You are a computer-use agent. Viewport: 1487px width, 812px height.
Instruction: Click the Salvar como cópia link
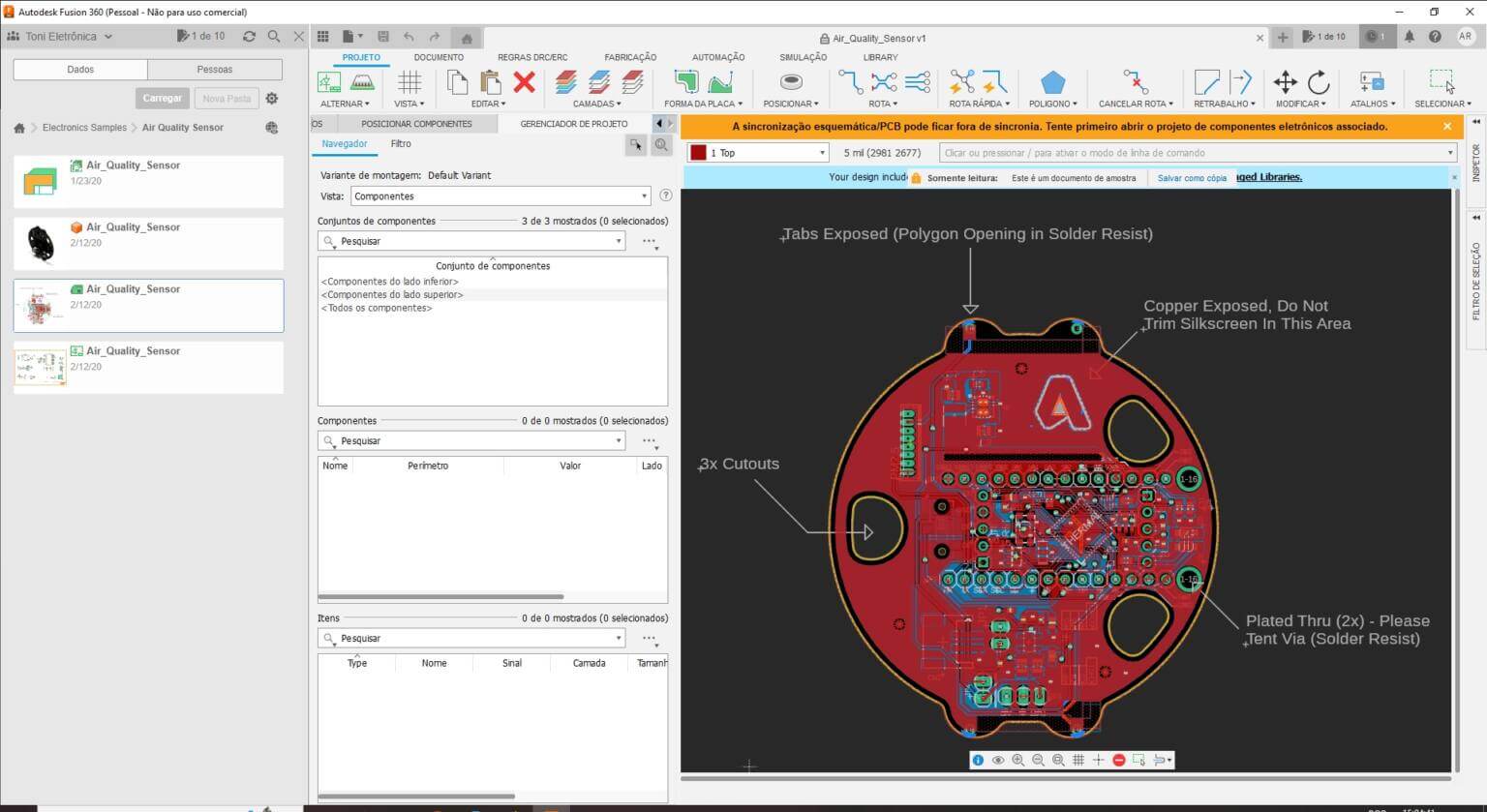[x=1192, y=177]
